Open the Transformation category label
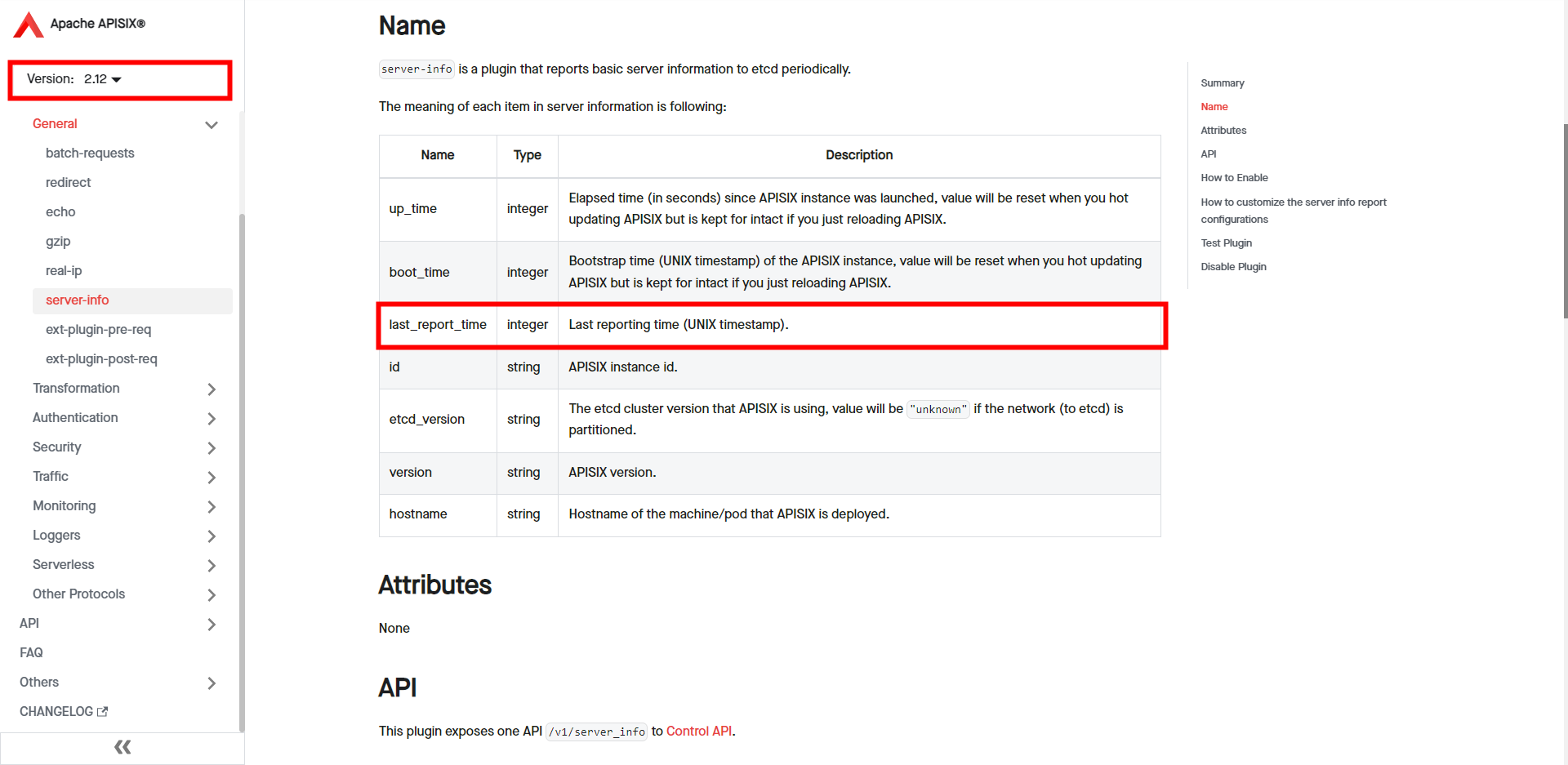 coord(76,388)
